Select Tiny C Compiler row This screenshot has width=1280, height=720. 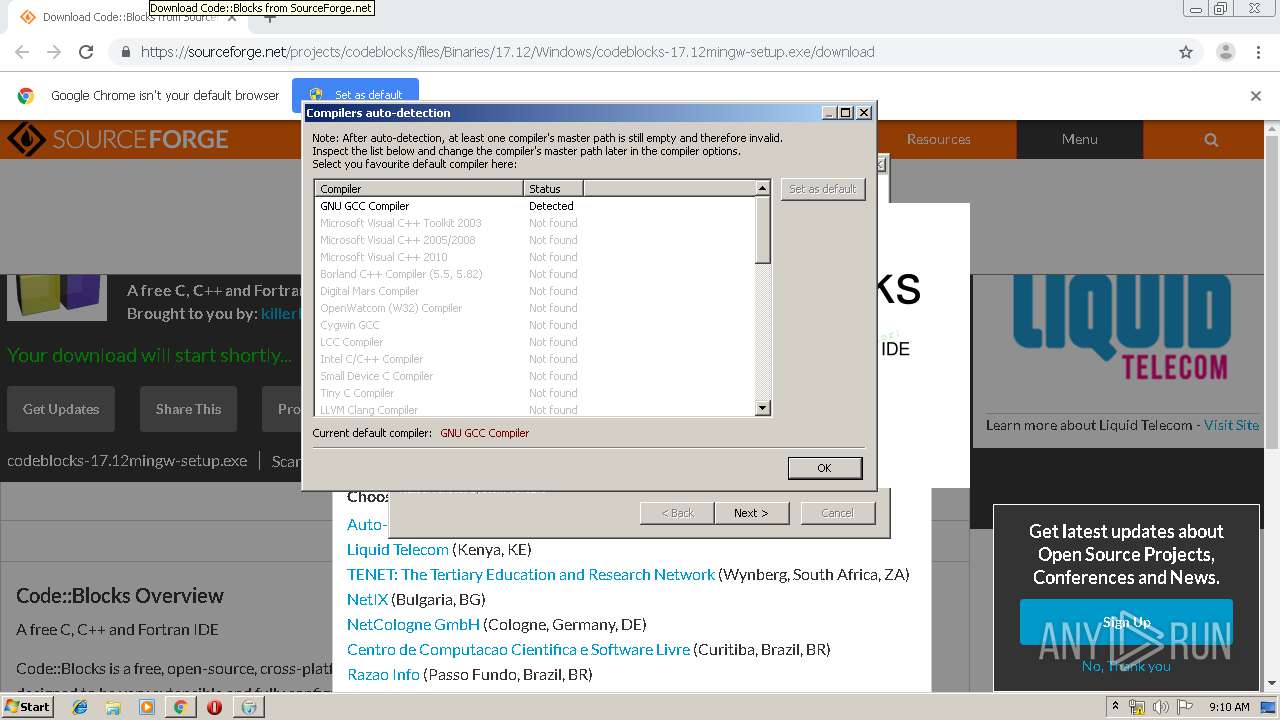click(536, 393)
